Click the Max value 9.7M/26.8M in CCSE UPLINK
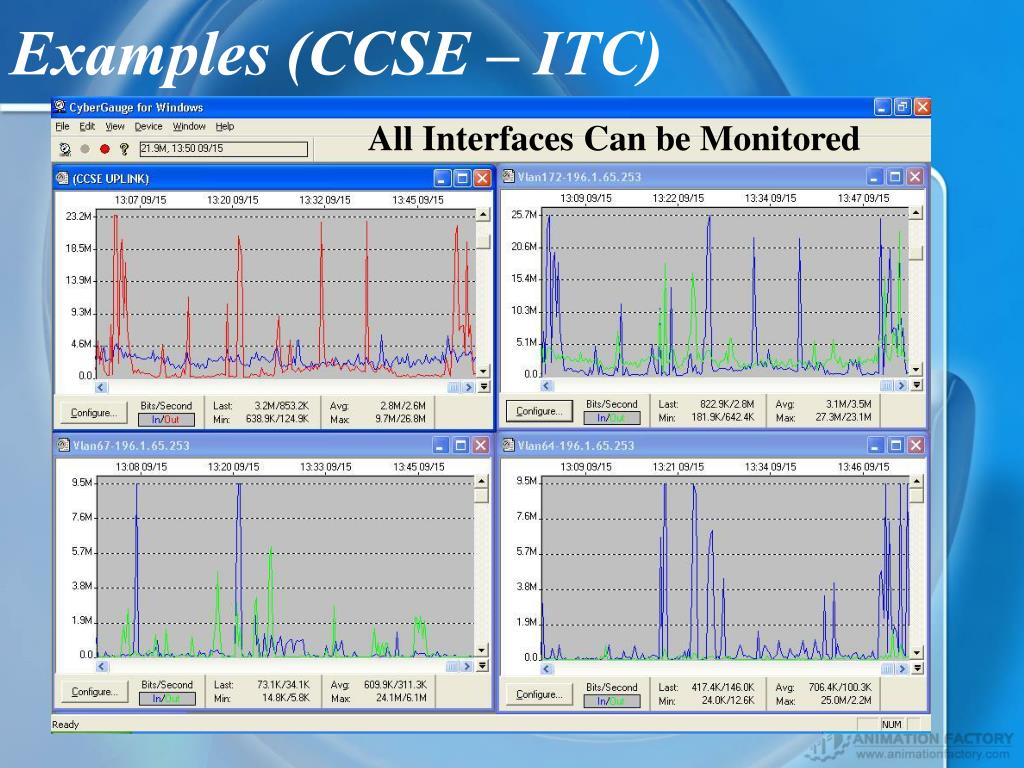 click(400, 419)
